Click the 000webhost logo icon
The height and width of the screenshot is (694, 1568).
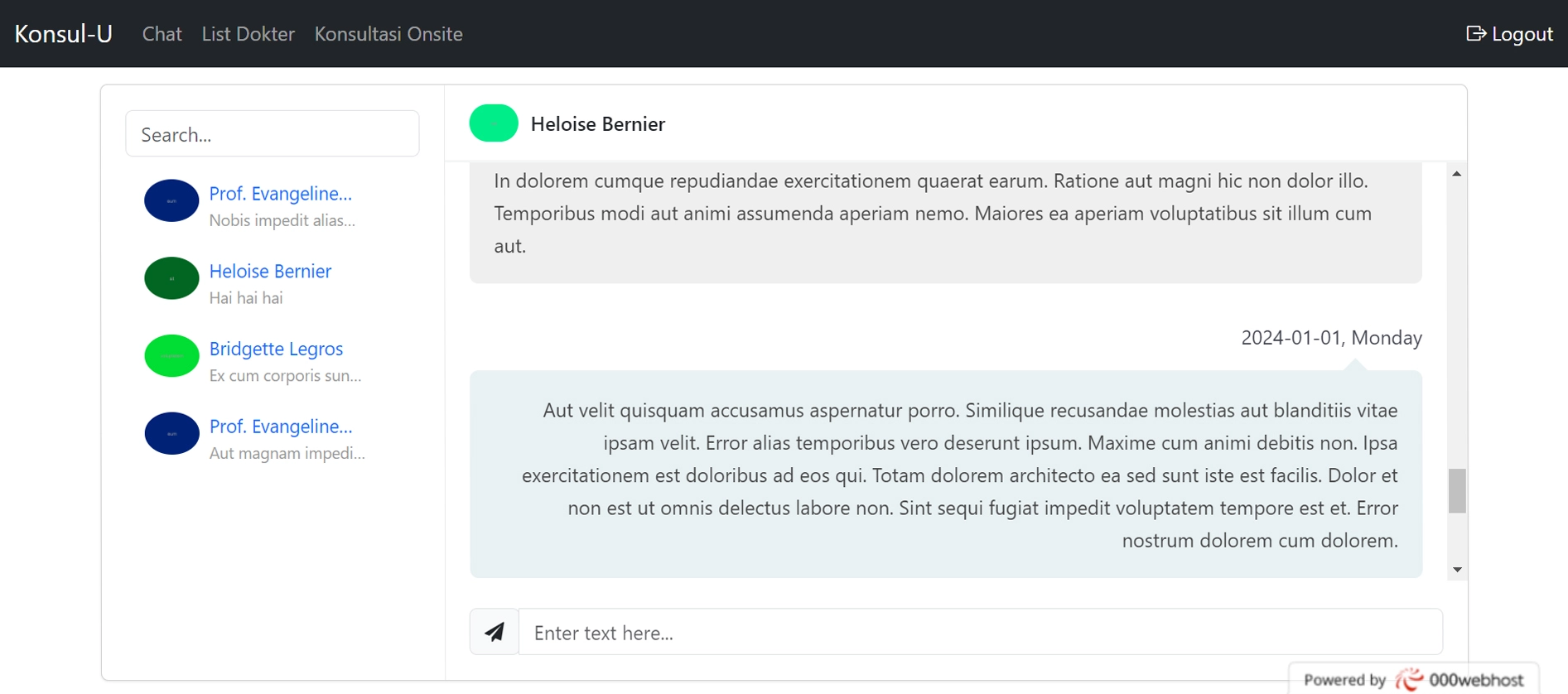click(1408, 678)
